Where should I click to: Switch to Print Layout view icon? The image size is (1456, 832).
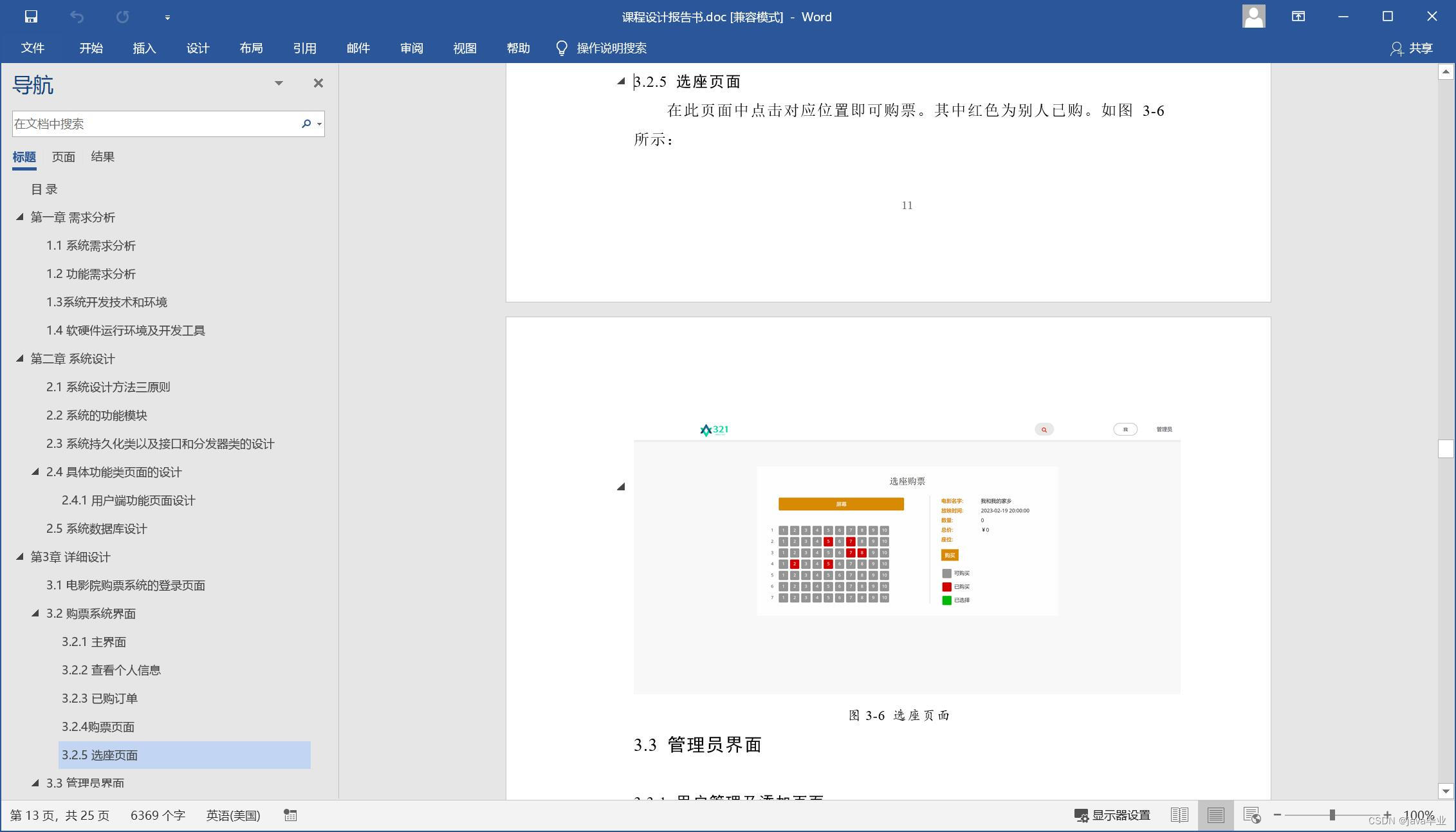[1215, 815]
